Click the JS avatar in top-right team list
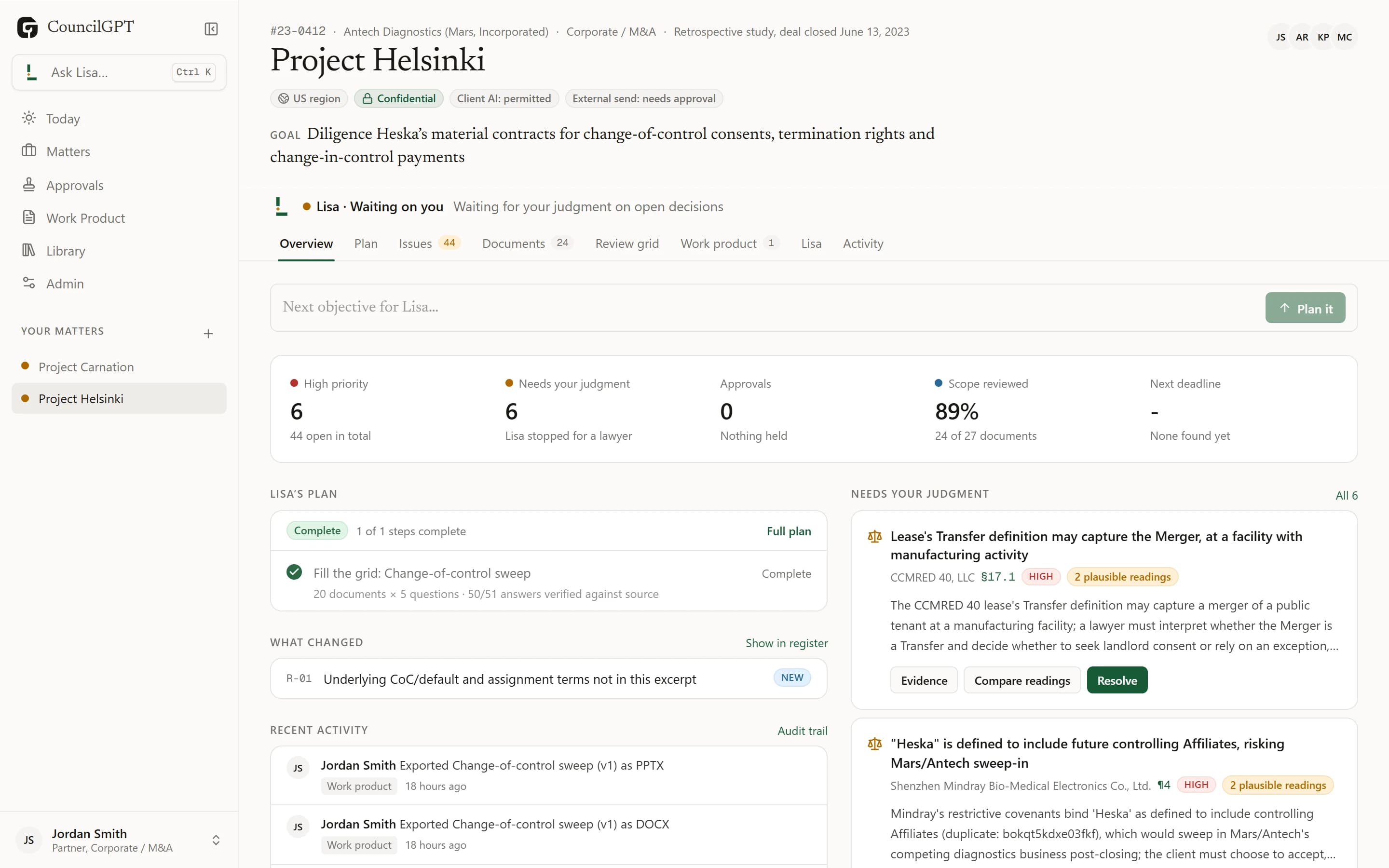The height and width of the screenshot is (868, 1389). point(1280,37)
